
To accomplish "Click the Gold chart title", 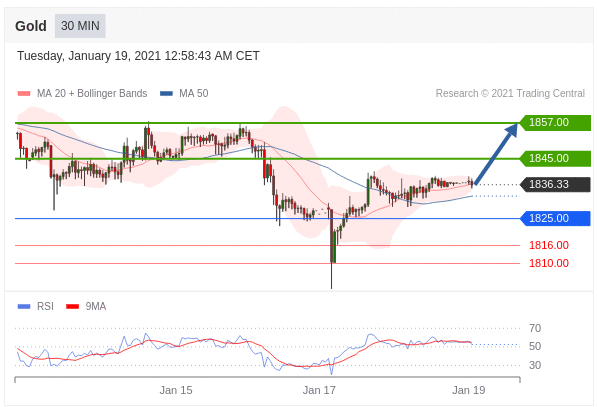I will (x=31, y=26).
